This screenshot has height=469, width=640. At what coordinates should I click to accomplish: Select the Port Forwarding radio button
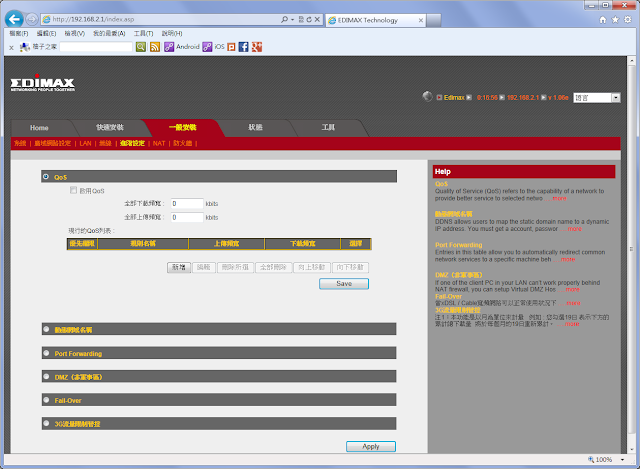click(x=46, y=353)
